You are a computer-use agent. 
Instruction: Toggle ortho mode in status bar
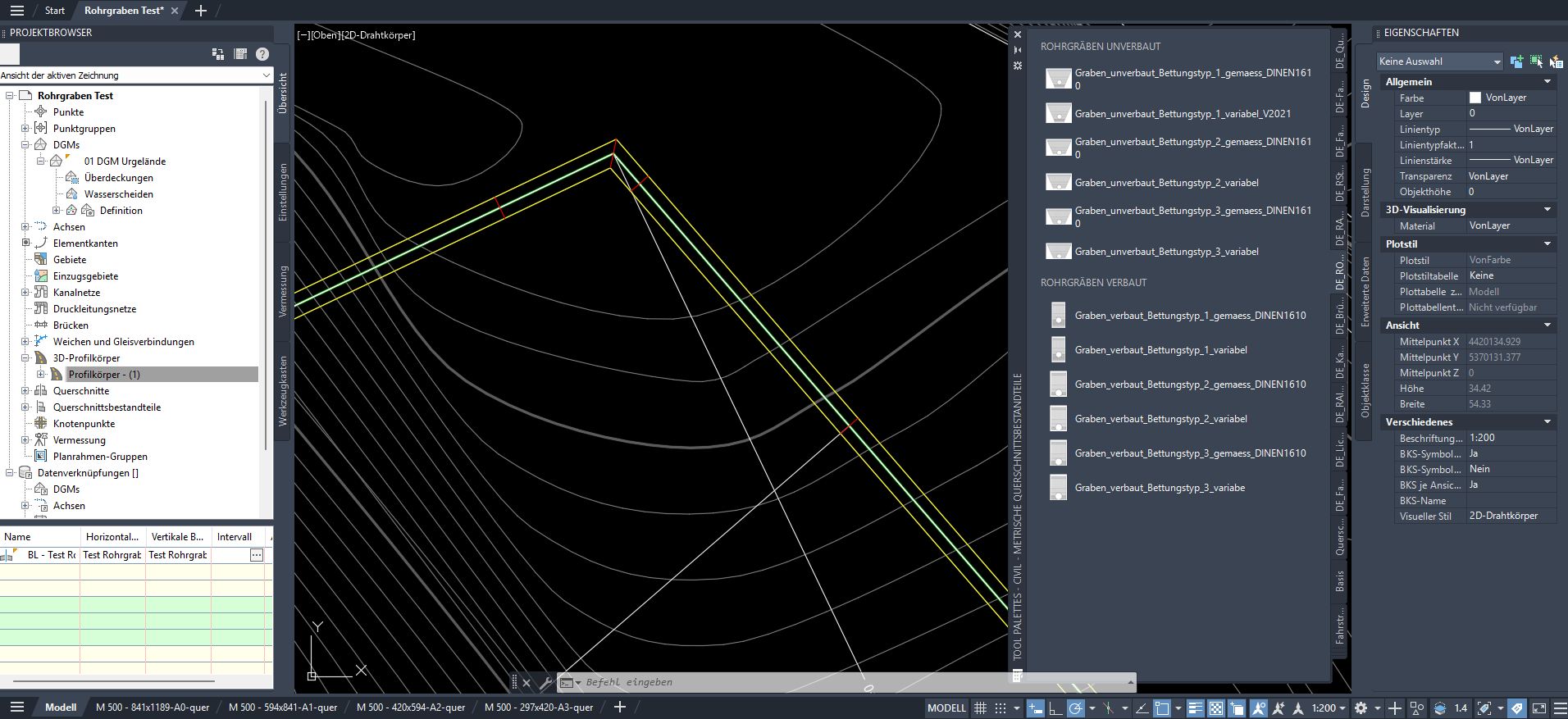click(x=1055, y=708)
